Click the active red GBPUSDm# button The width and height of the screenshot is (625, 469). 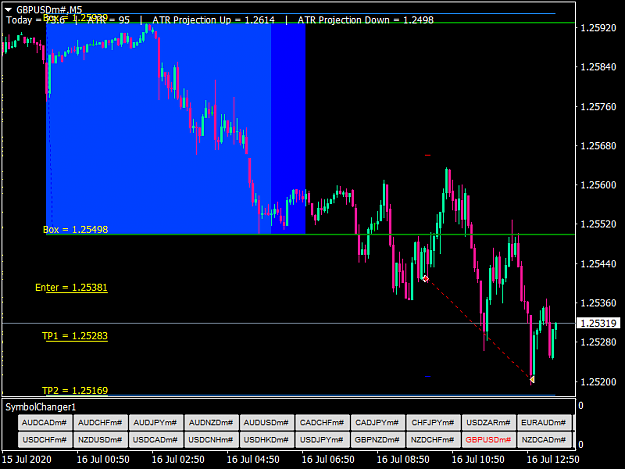tap(488, 440)
